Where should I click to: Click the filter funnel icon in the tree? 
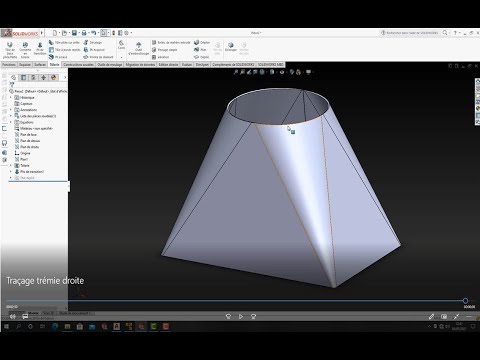[x=12, y=85]
